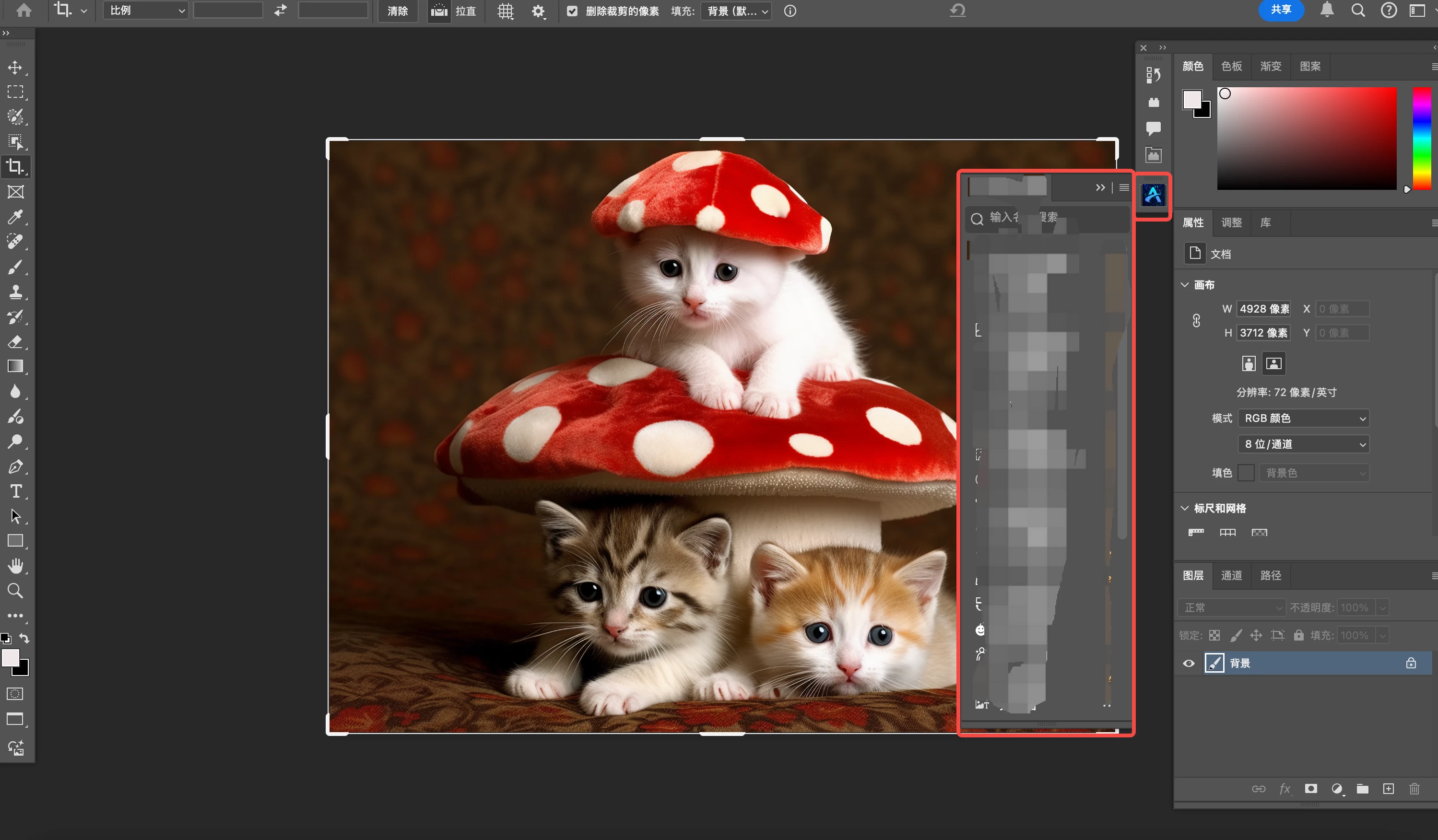Open the RGB 颜色 mode dropdown

[1303, 418]
